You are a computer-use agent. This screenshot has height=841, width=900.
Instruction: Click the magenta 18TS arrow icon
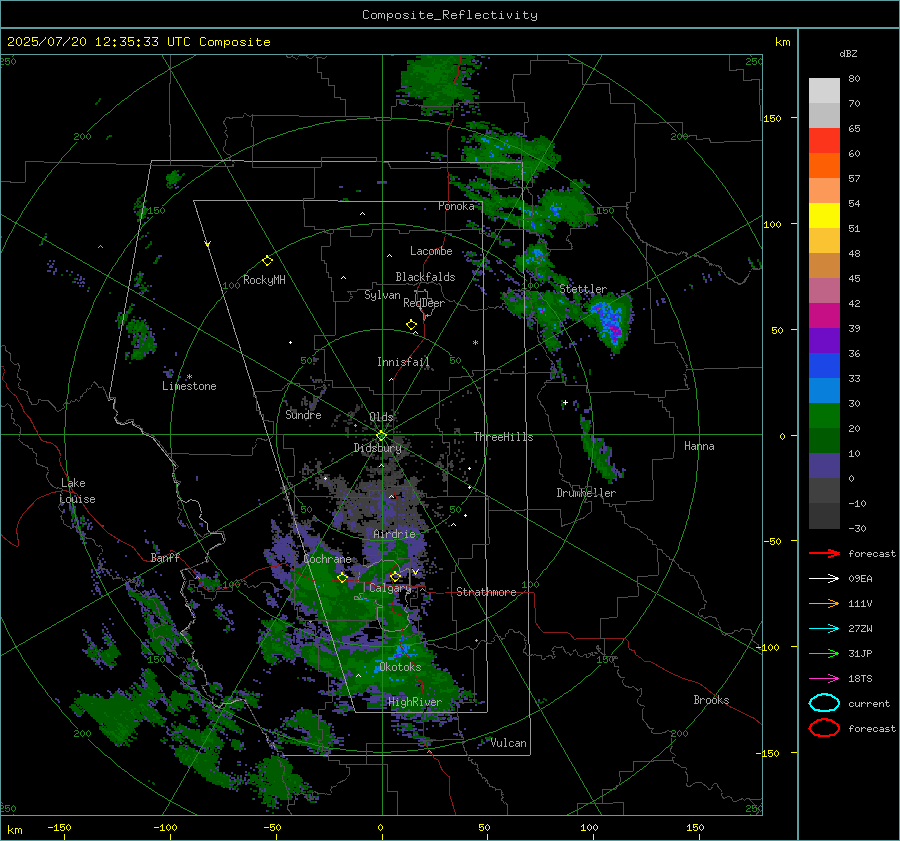coord(824,679)
